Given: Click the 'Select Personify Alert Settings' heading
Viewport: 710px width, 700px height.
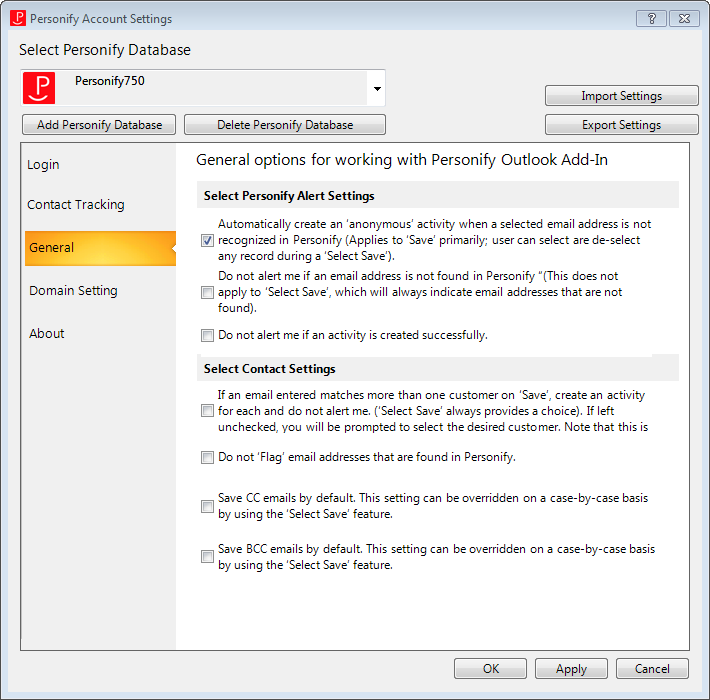Looking at the screenshot, I should pyautogui.click(x=289, y=196).
